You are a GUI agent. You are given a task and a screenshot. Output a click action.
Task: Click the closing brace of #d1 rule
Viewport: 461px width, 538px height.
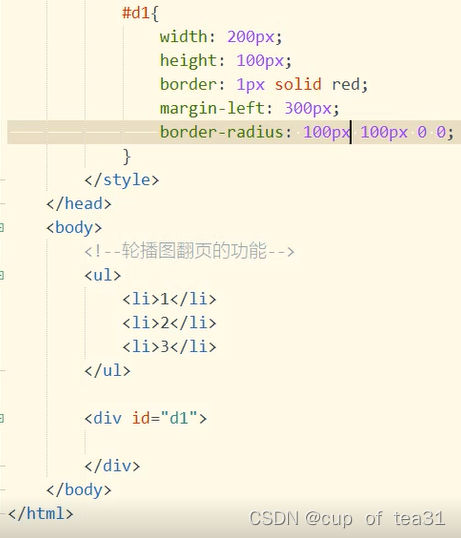click(127, 156)
